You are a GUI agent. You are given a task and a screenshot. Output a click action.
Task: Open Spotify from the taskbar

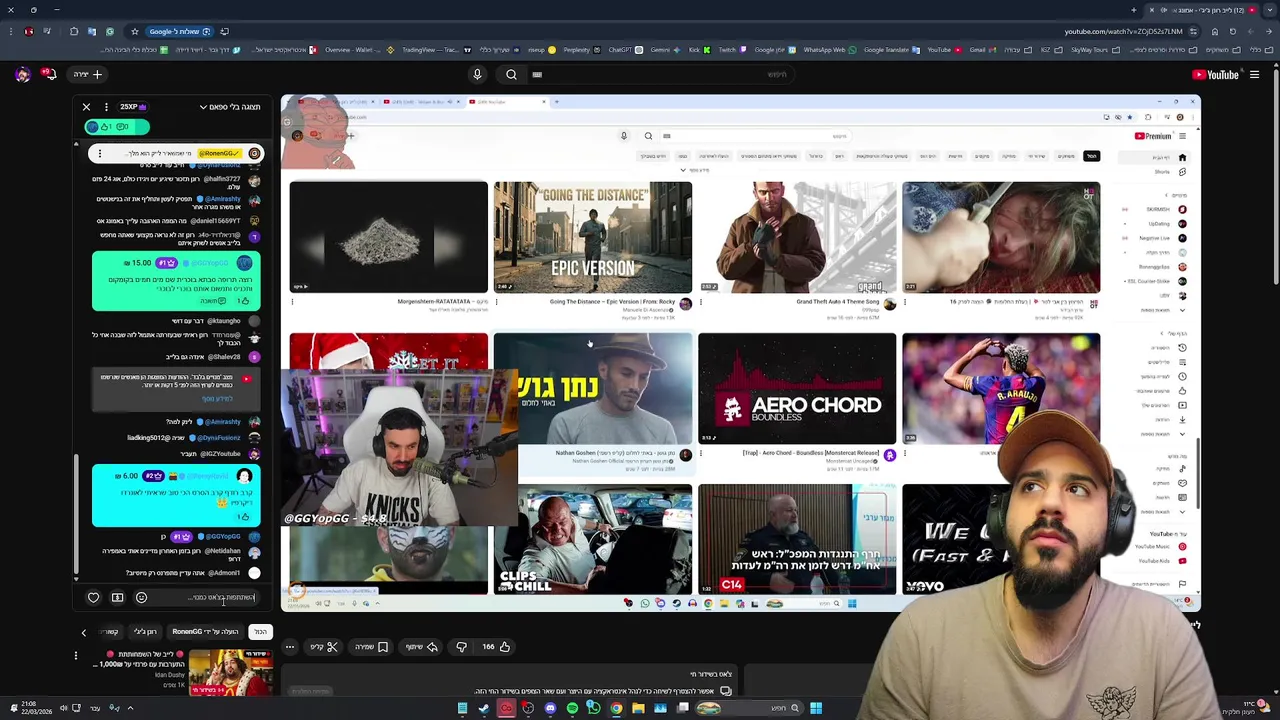(x=572, y=708)
